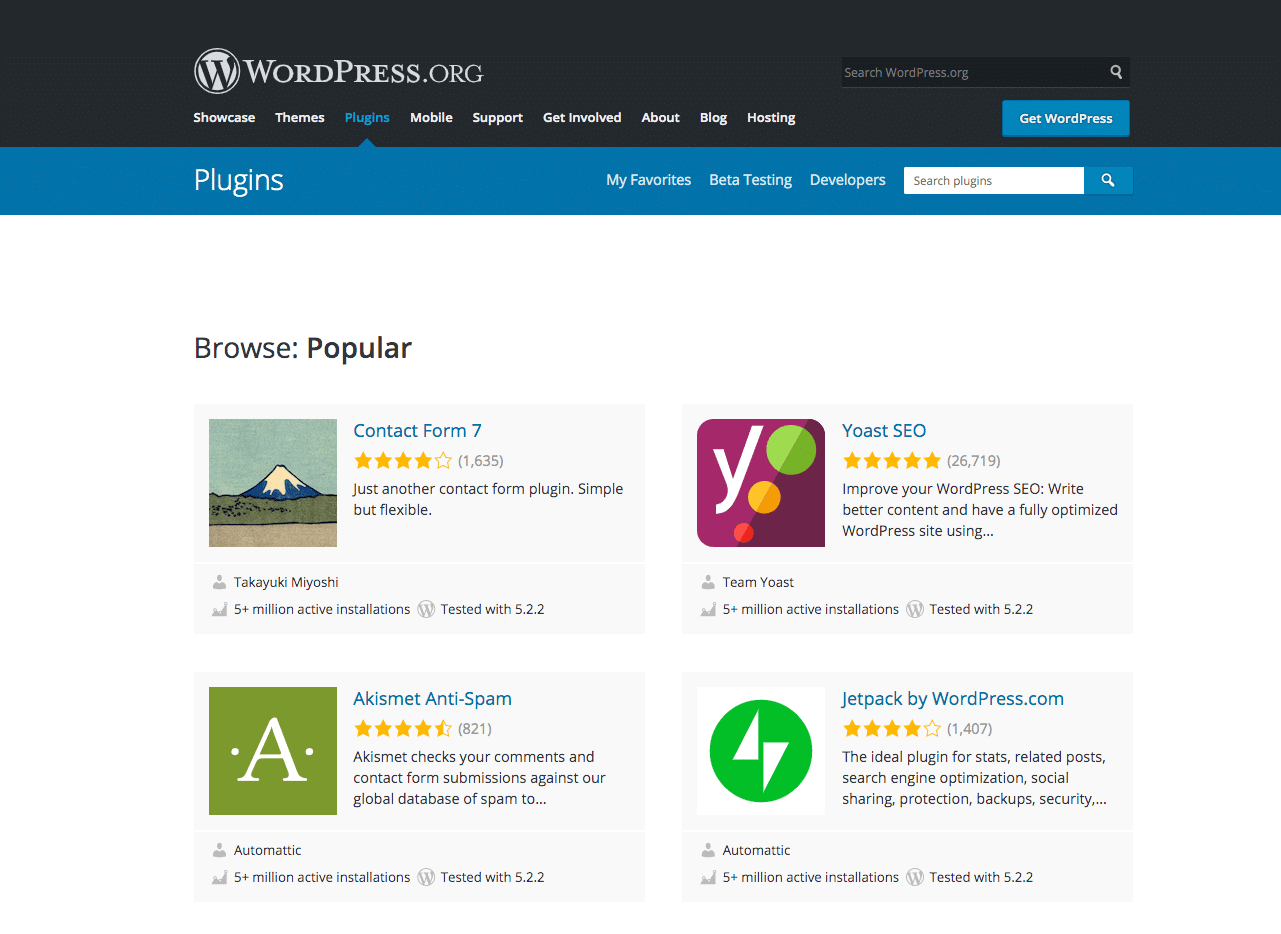1281x934 pixels.
Task: Click the Jetpack green lightning logo
Action: [x=760, y=751]
